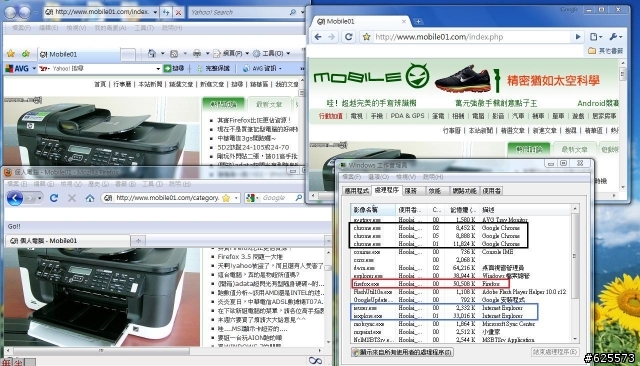Switch to Task Manager Applications tab
The height and width of the screenshot is (366, 640).
[356, 191]
